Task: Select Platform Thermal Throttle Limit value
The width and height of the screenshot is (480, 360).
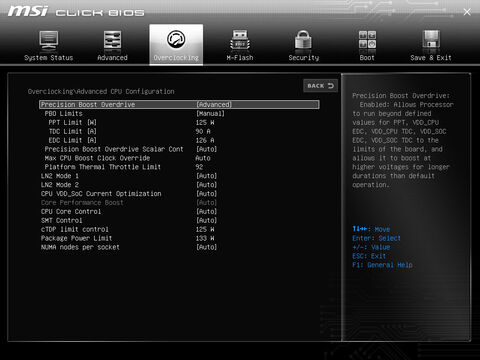Action: [199, 167]
